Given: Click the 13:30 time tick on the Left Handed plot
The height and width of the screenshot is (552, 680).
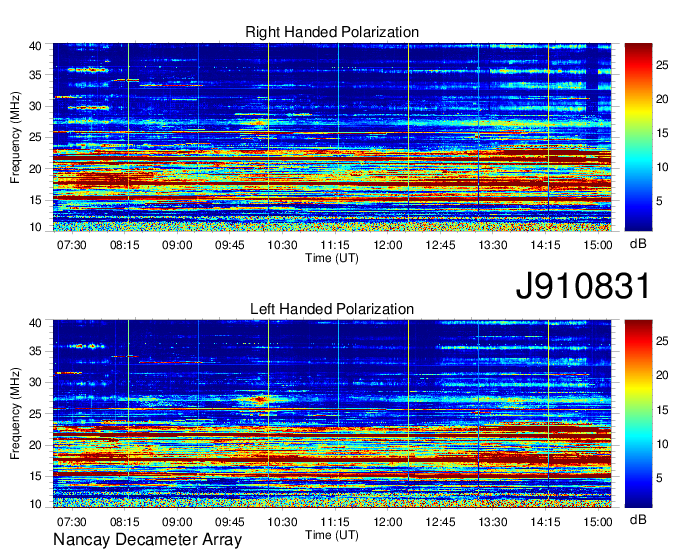Looking at the screenshot, I should click(x=493, y=521).
